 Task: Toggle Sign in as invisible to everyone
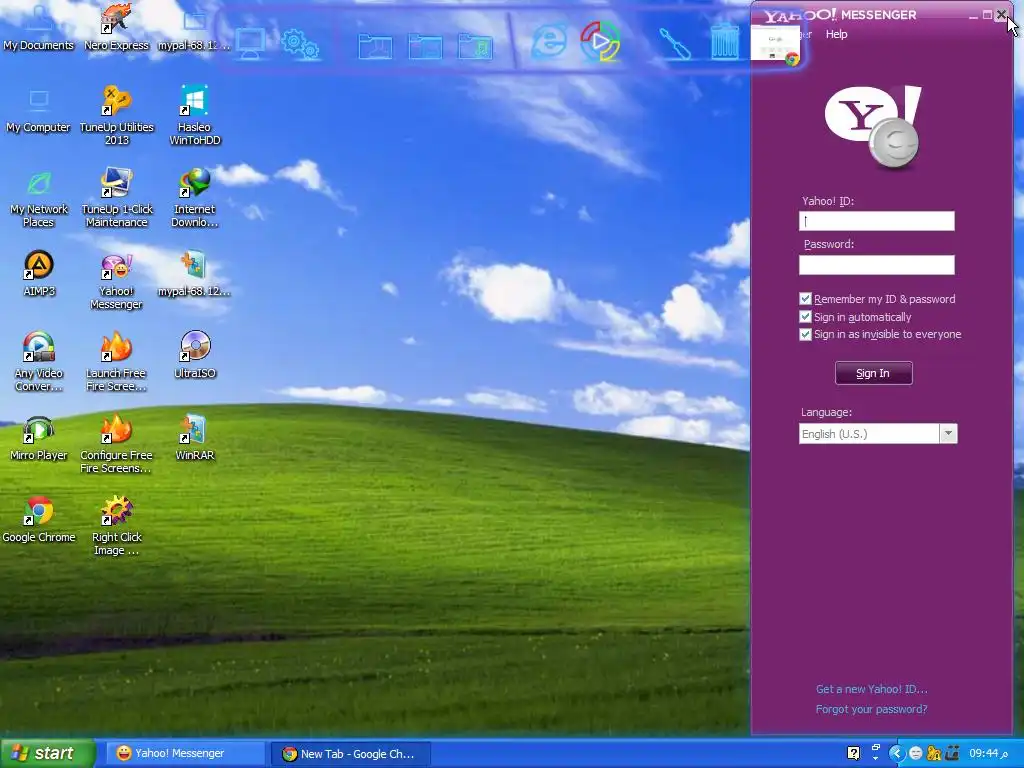point(805,334)
